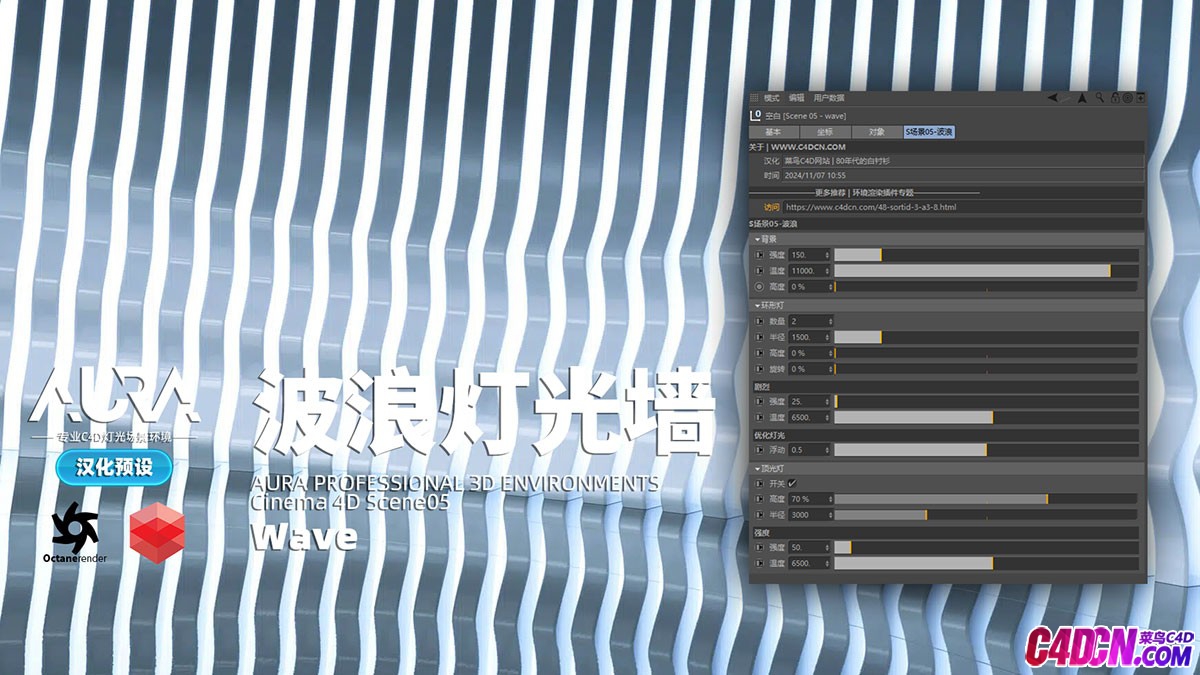Open the attribute search magnifier icon
Image resolution: width=1200 pixels, height=675 pixels.
point(1100,98)
